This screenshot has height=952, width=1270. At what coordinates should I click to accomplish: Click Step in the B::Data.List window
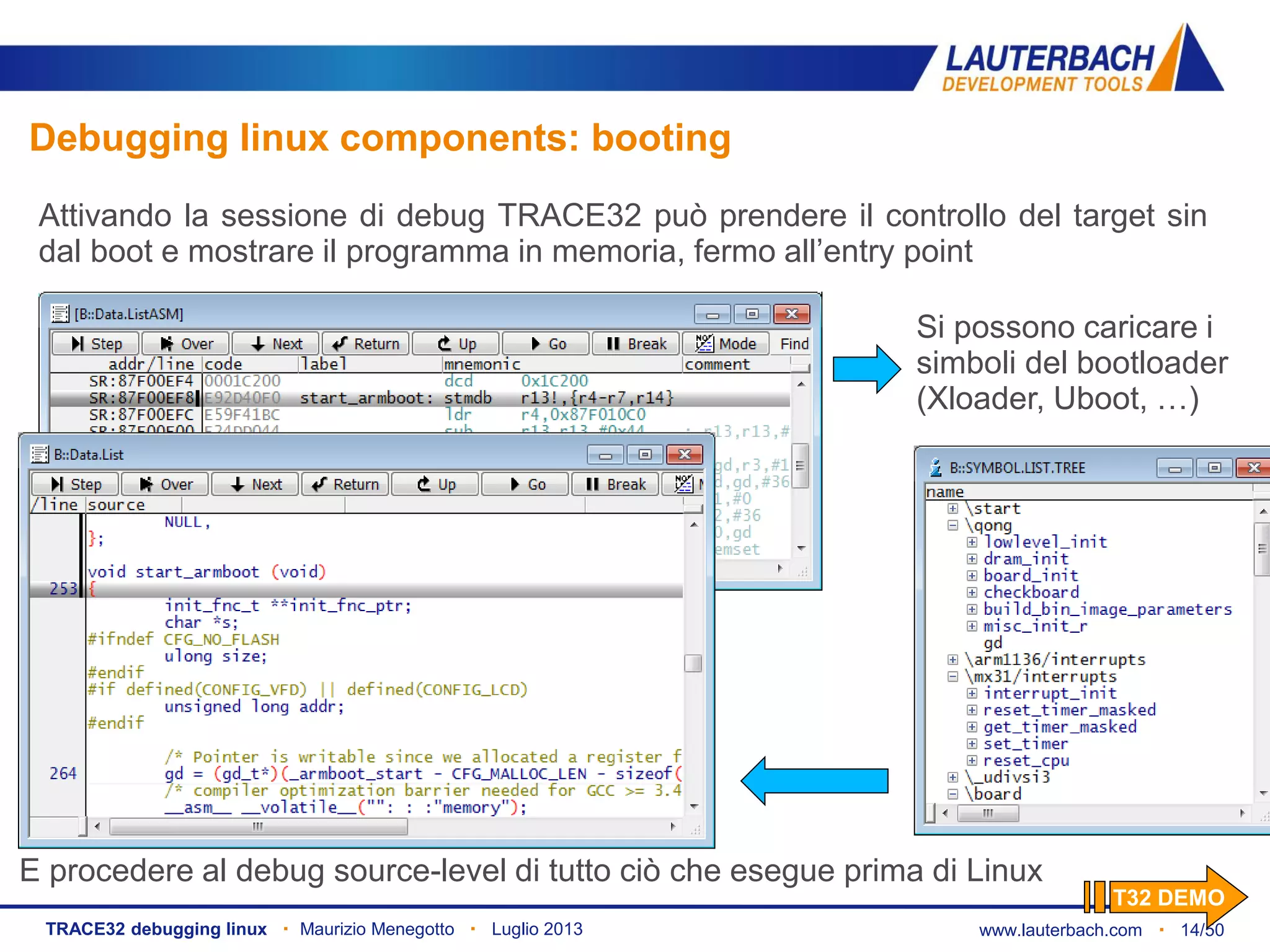point(75,484)
